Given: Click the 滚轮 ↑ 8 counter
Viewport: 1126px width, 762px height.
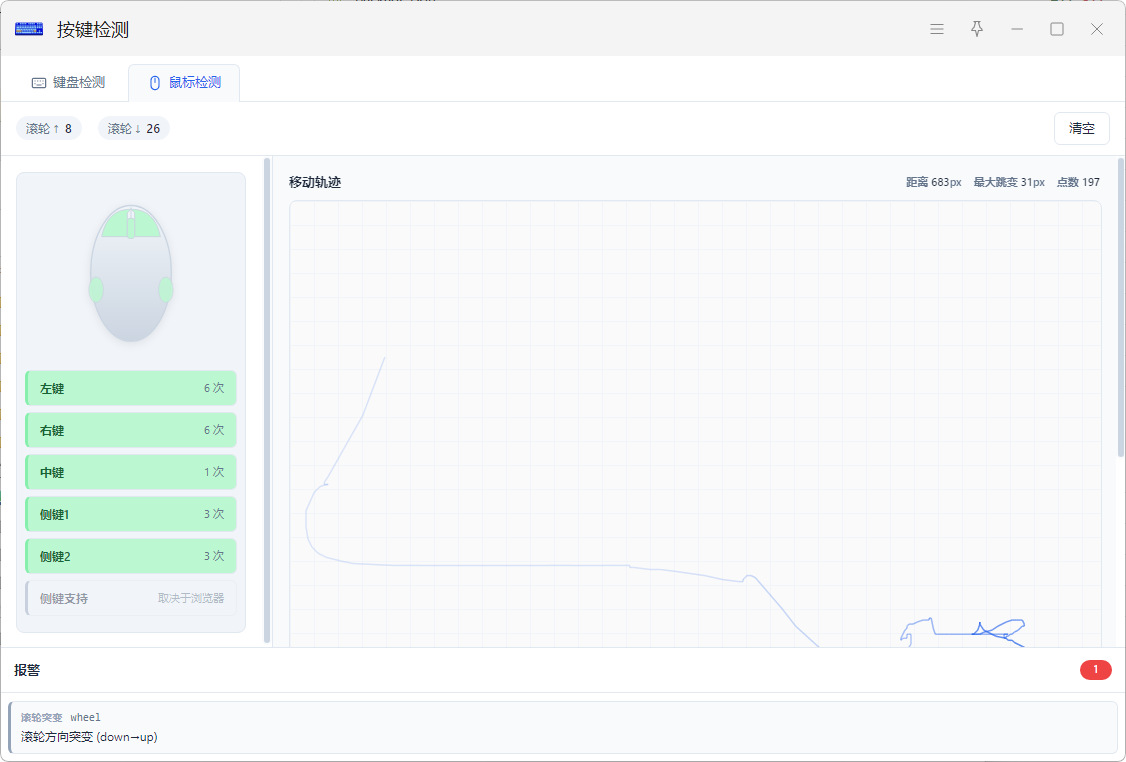Looking at the screenshot, I should 49,129.
